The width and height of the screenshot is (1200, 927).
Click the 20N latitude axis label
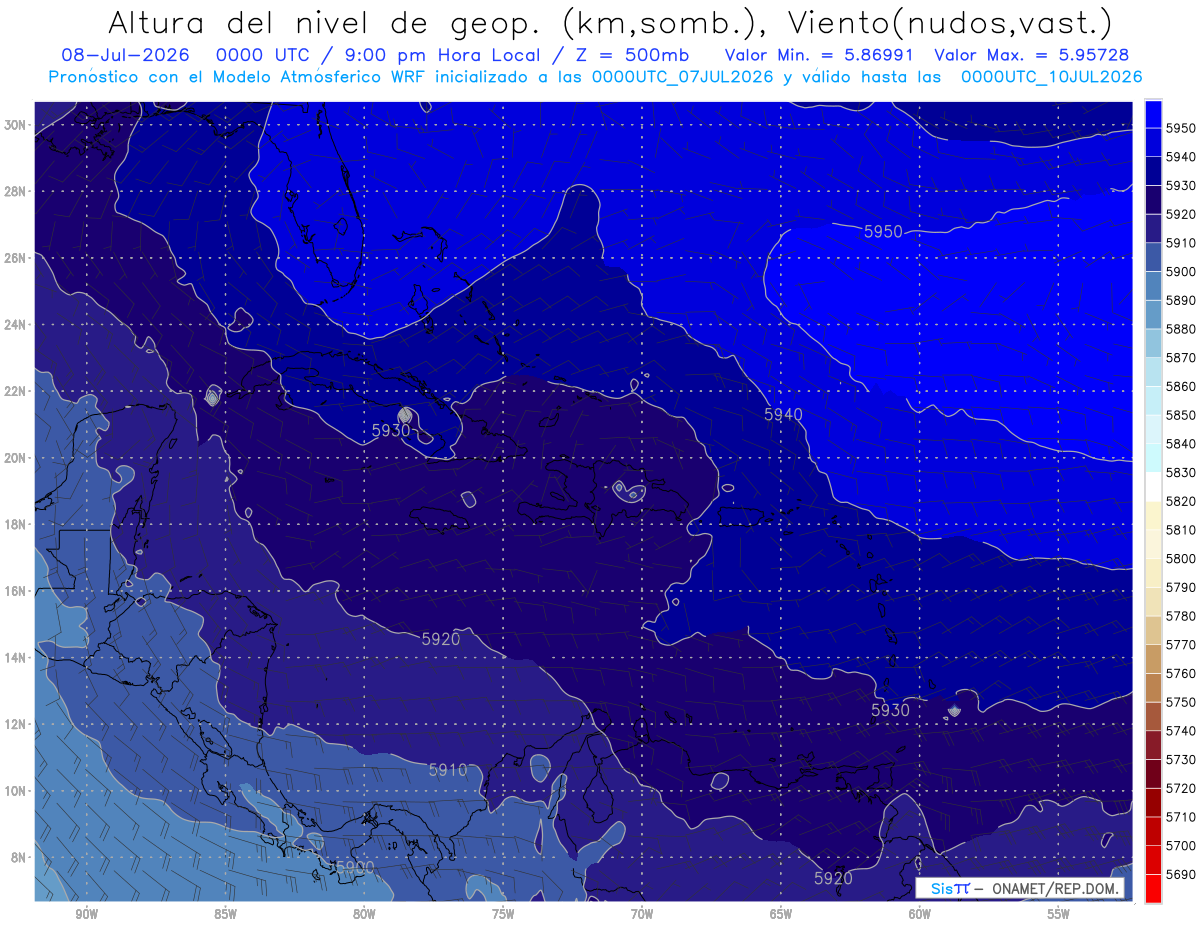pyautogui.click(x=16, y=458)
